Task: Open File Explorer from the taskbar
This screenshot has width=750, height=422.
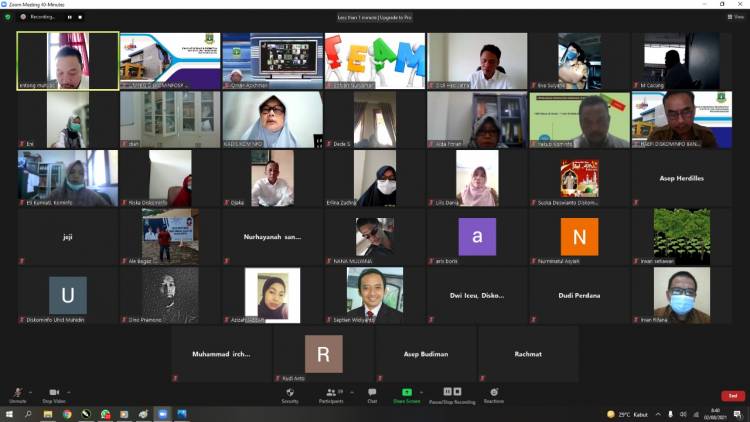Action: click(x=48, y=414)
